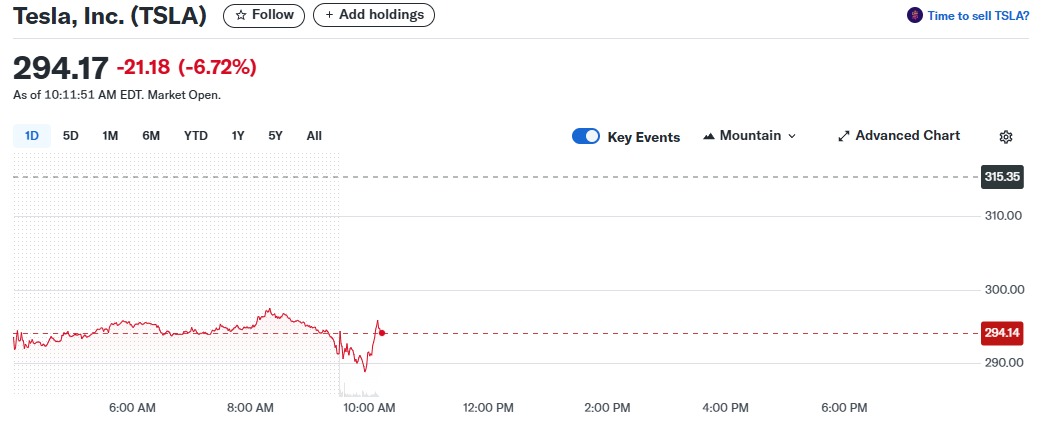Select the 1Y time range
The image size is (1045, 427).
click(238, 136)
